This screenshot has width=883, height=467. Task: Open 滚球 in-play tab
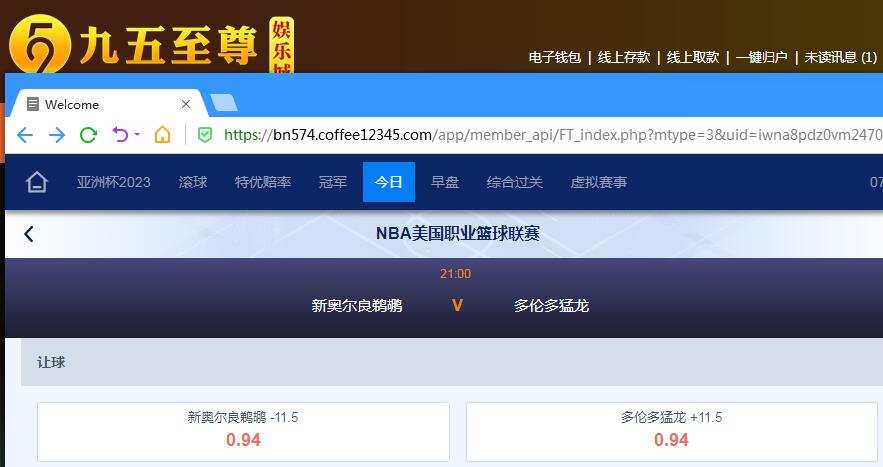[x=193, y=182]
